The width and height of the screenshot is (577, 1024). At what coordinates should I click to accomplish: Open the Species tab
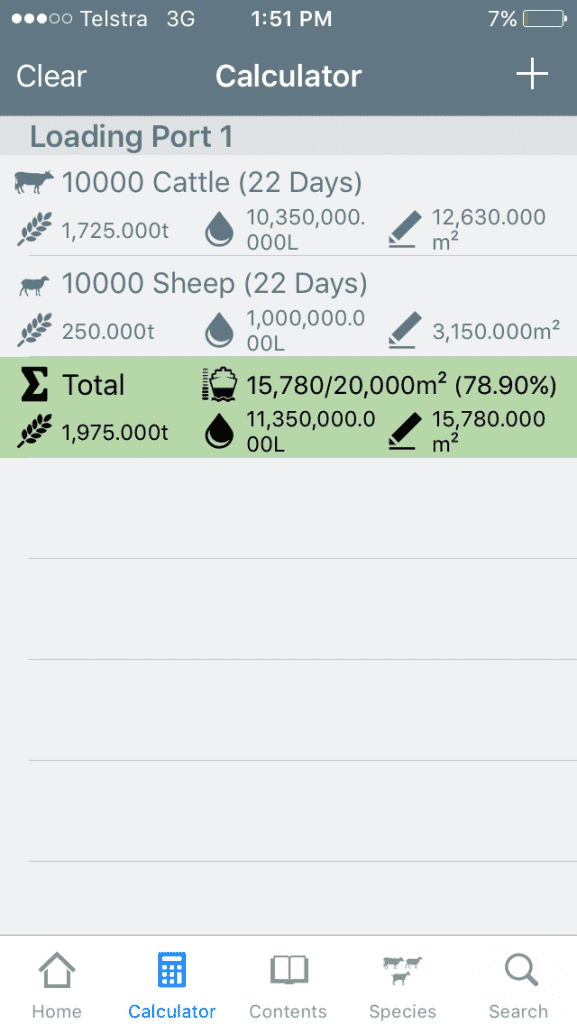click(403, 985)
